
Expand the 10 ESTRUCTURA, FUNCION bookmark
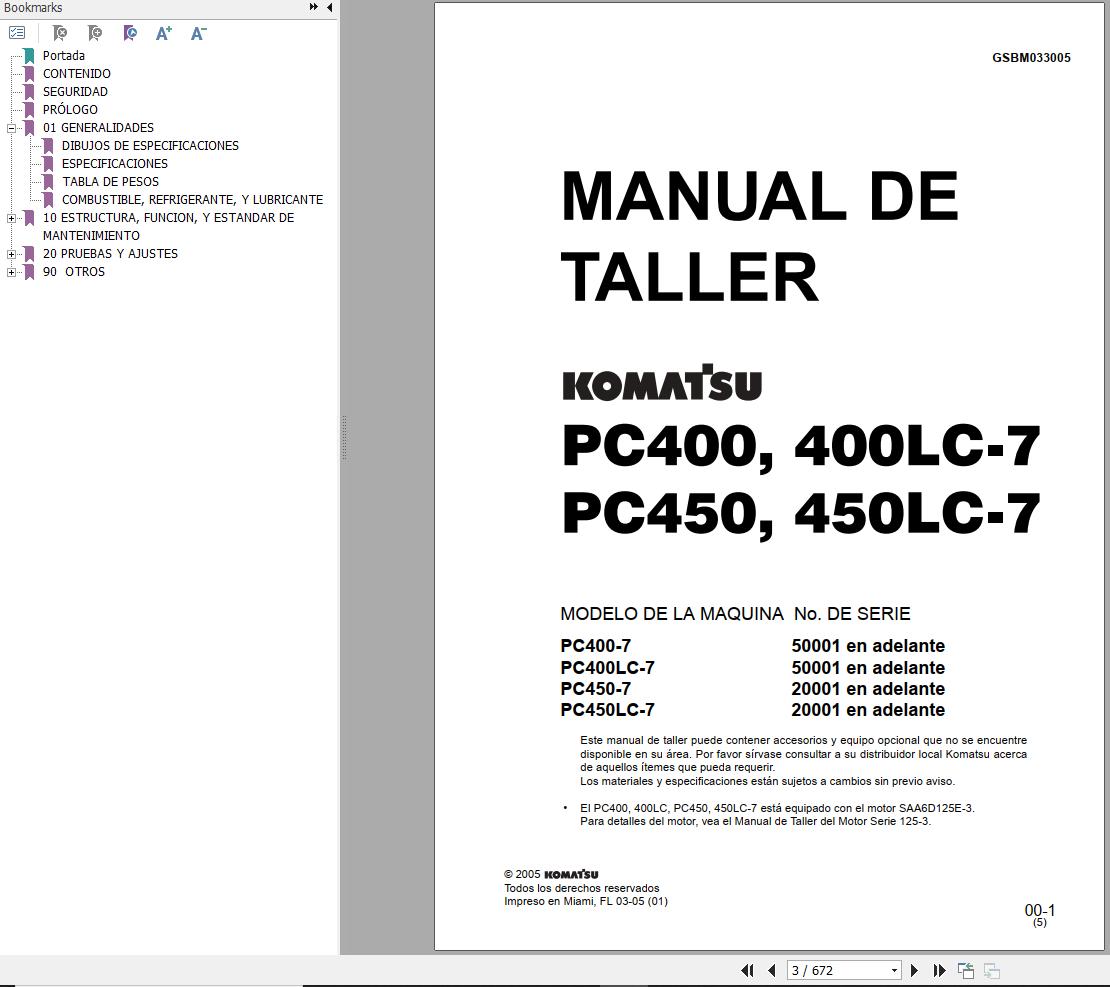tap(11, 218)
